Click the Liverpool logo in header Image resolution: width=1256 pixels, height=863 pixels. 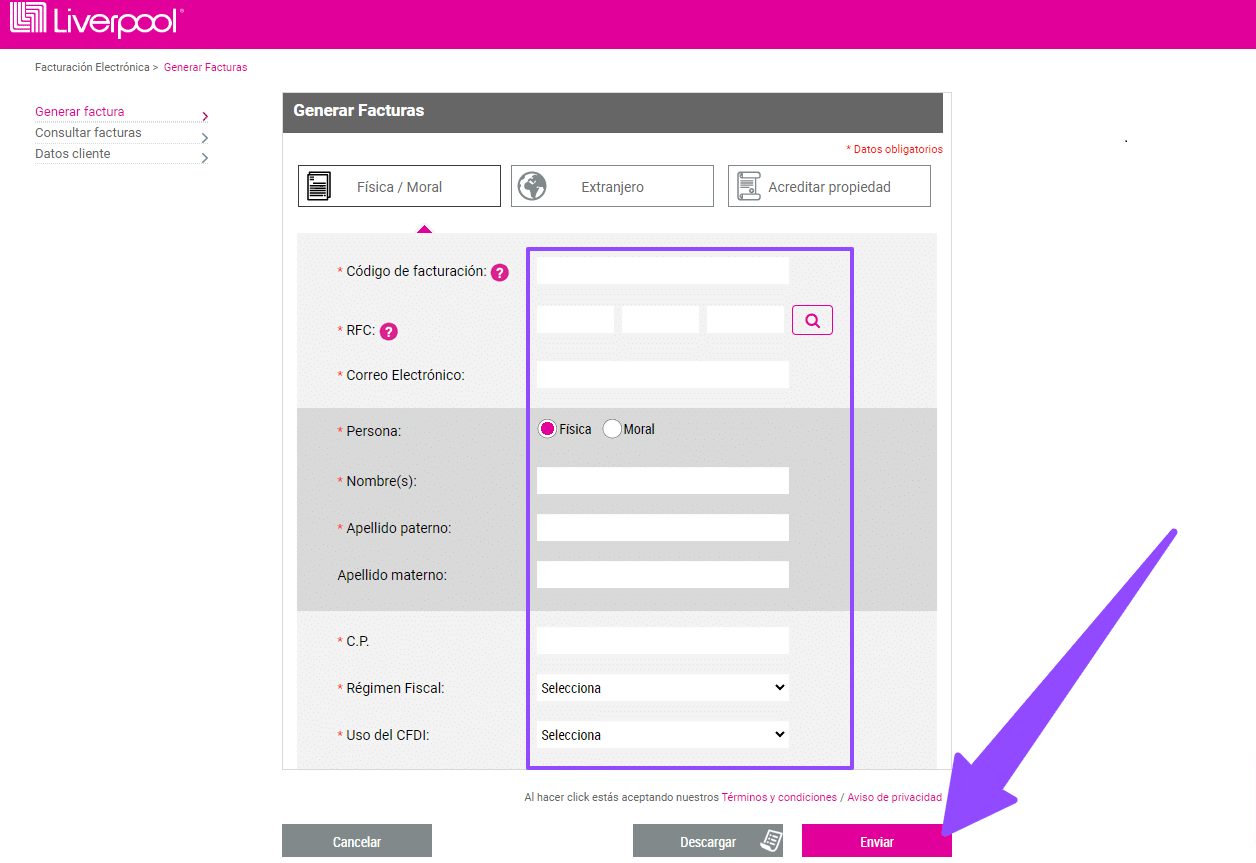tap(97, 21)
